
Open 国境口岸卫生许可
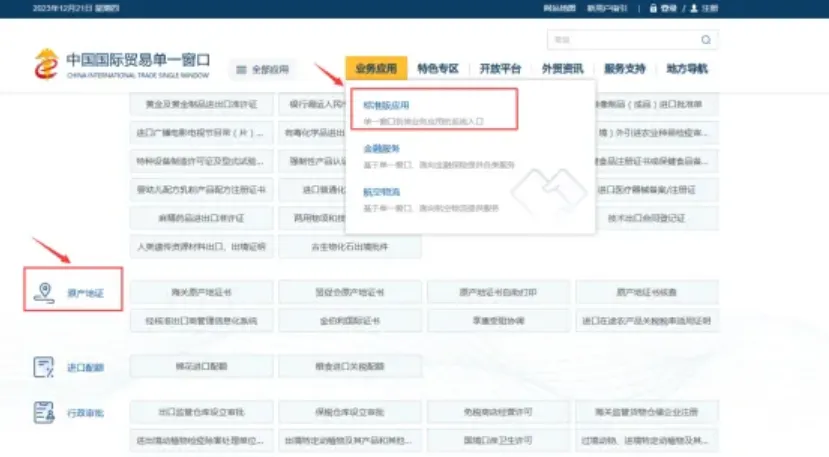pos(498,440)
